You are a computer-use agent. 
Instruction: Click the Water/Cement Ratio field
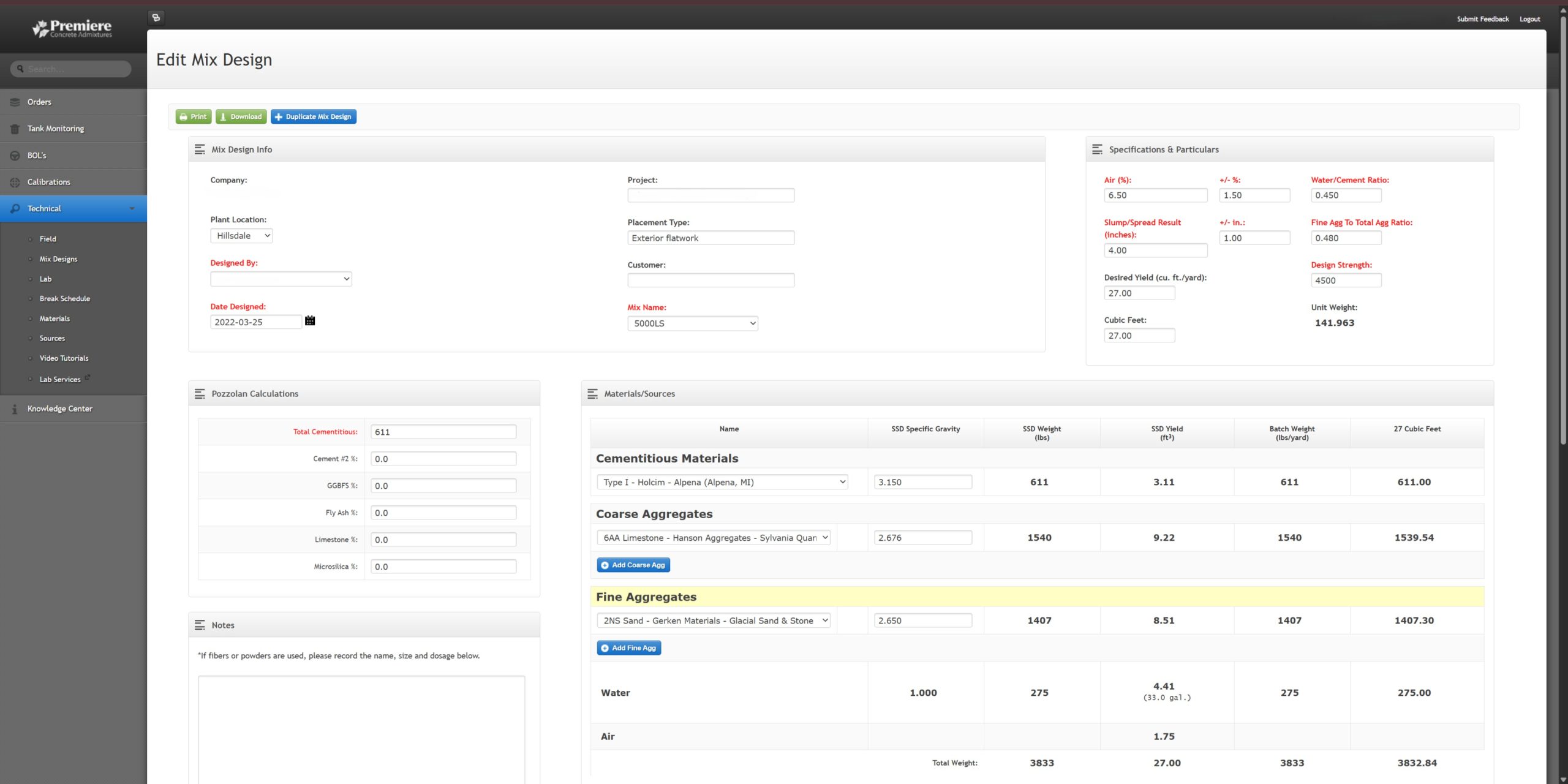tap(1346, 195)
